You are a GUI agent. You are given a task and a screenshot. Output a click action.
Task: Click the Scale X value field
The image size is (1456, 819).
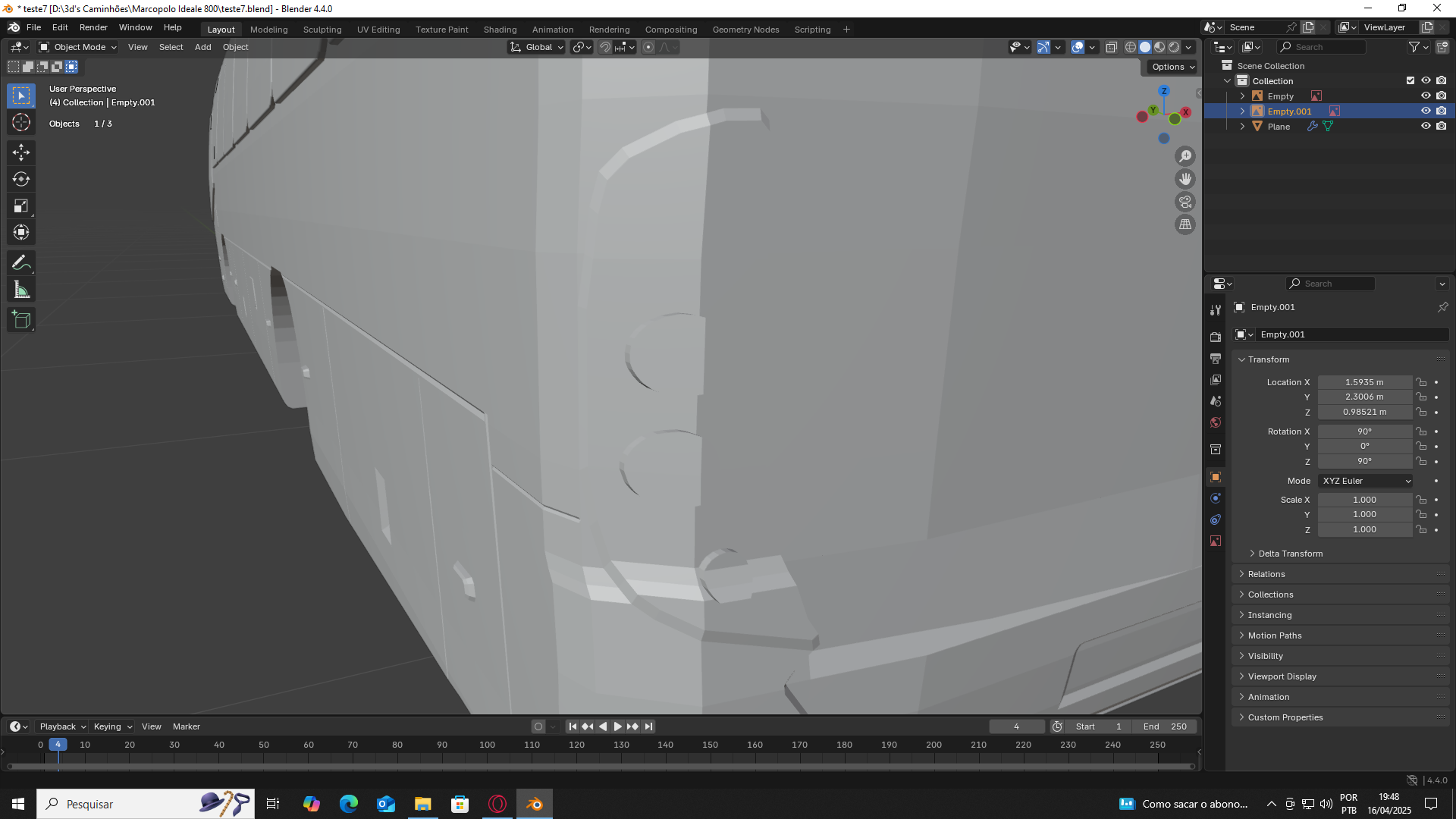coord(1363,500)
